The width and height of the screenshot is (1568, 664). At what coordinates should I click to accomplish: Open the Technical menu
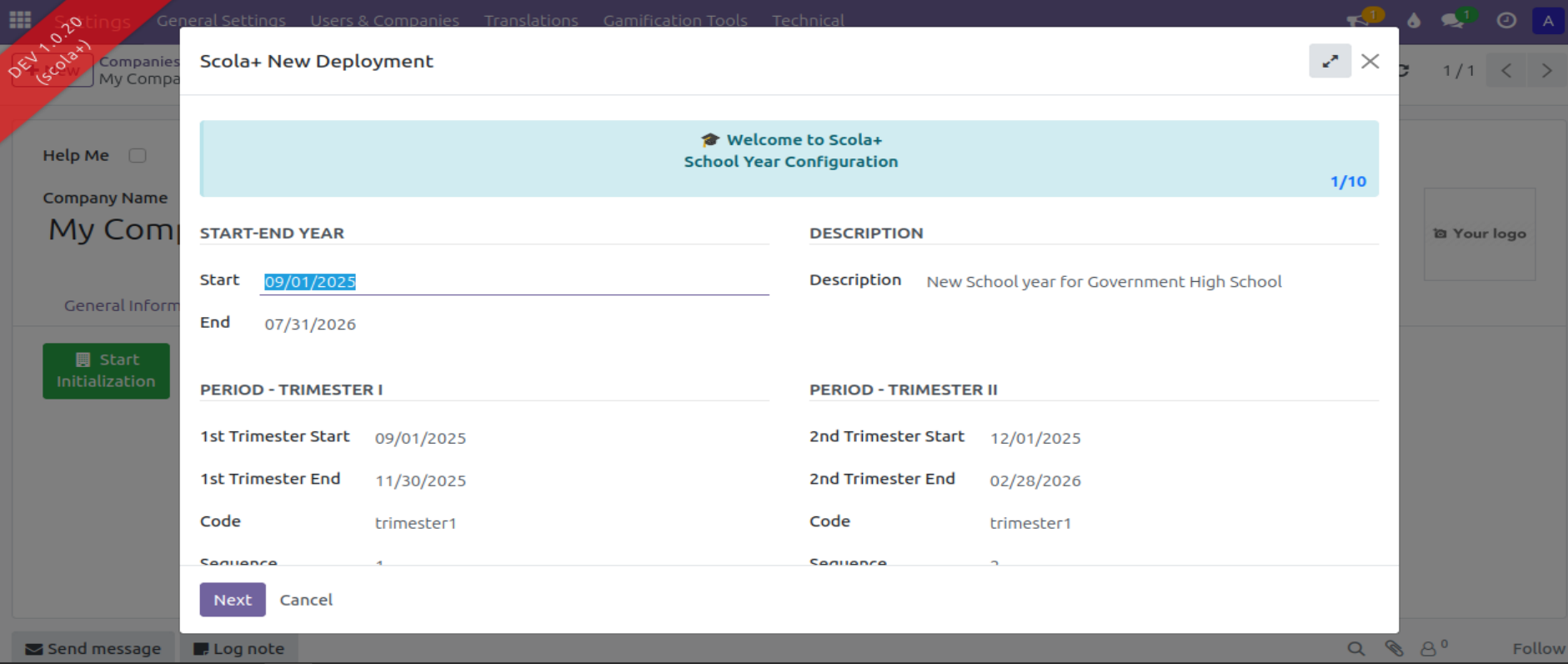(x=807, y=20)
